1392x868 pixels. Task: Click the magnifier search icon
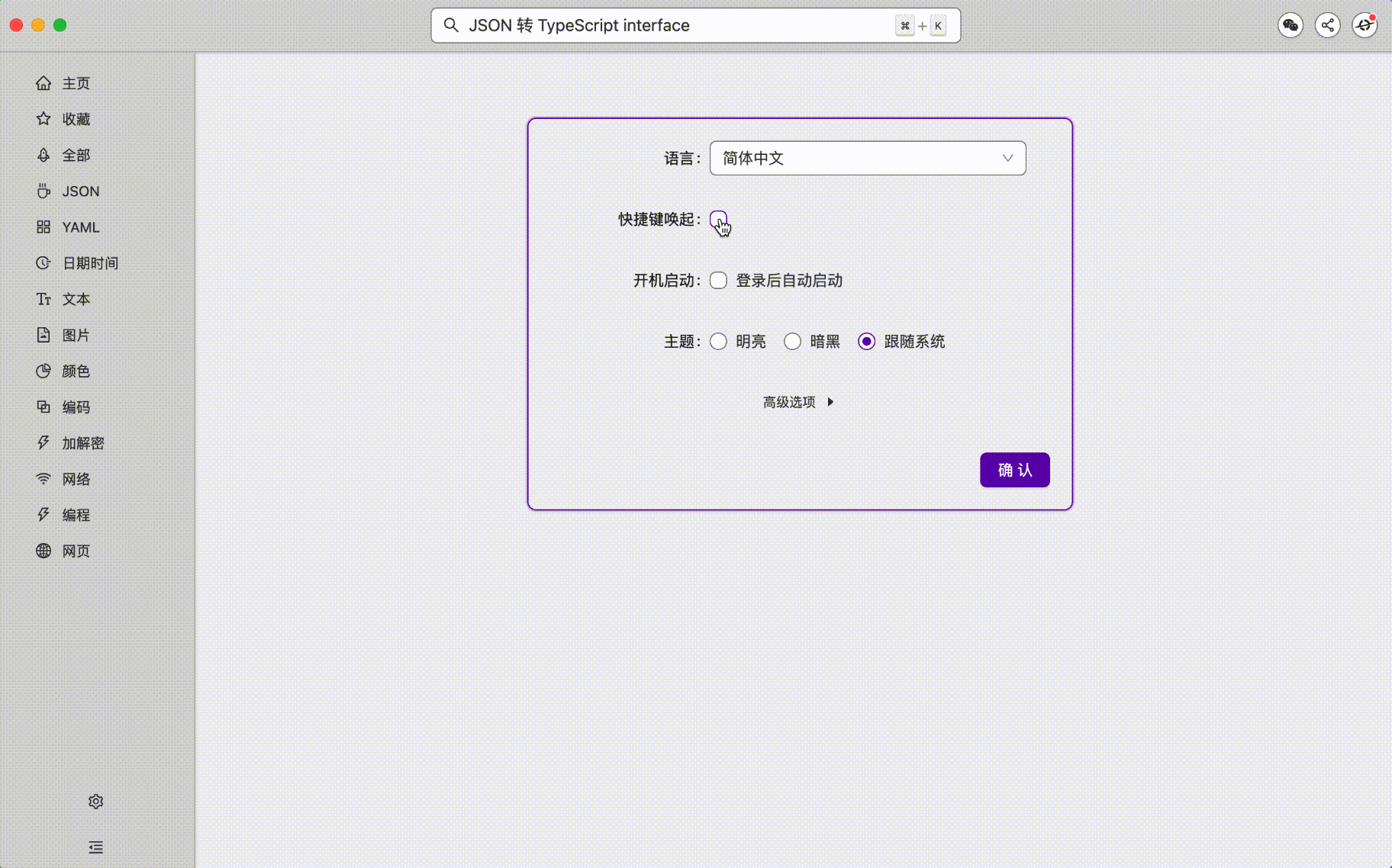tap(451, 25)
